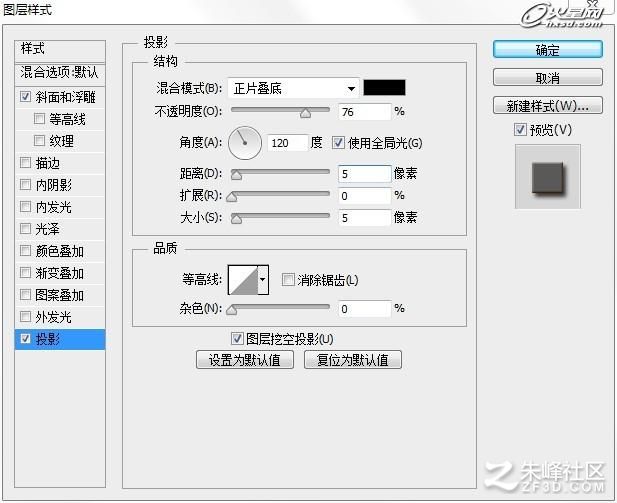Click the 不透明度 value field

[x=364, y=112]
